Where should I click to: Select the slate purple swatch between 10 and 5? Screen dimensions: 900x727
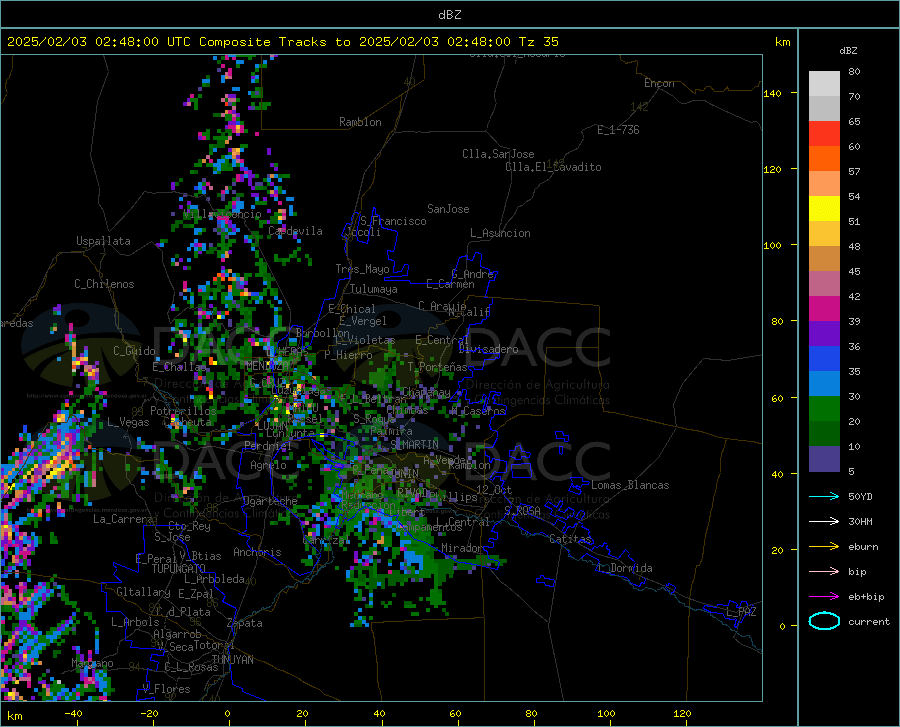tap(824, 459)
